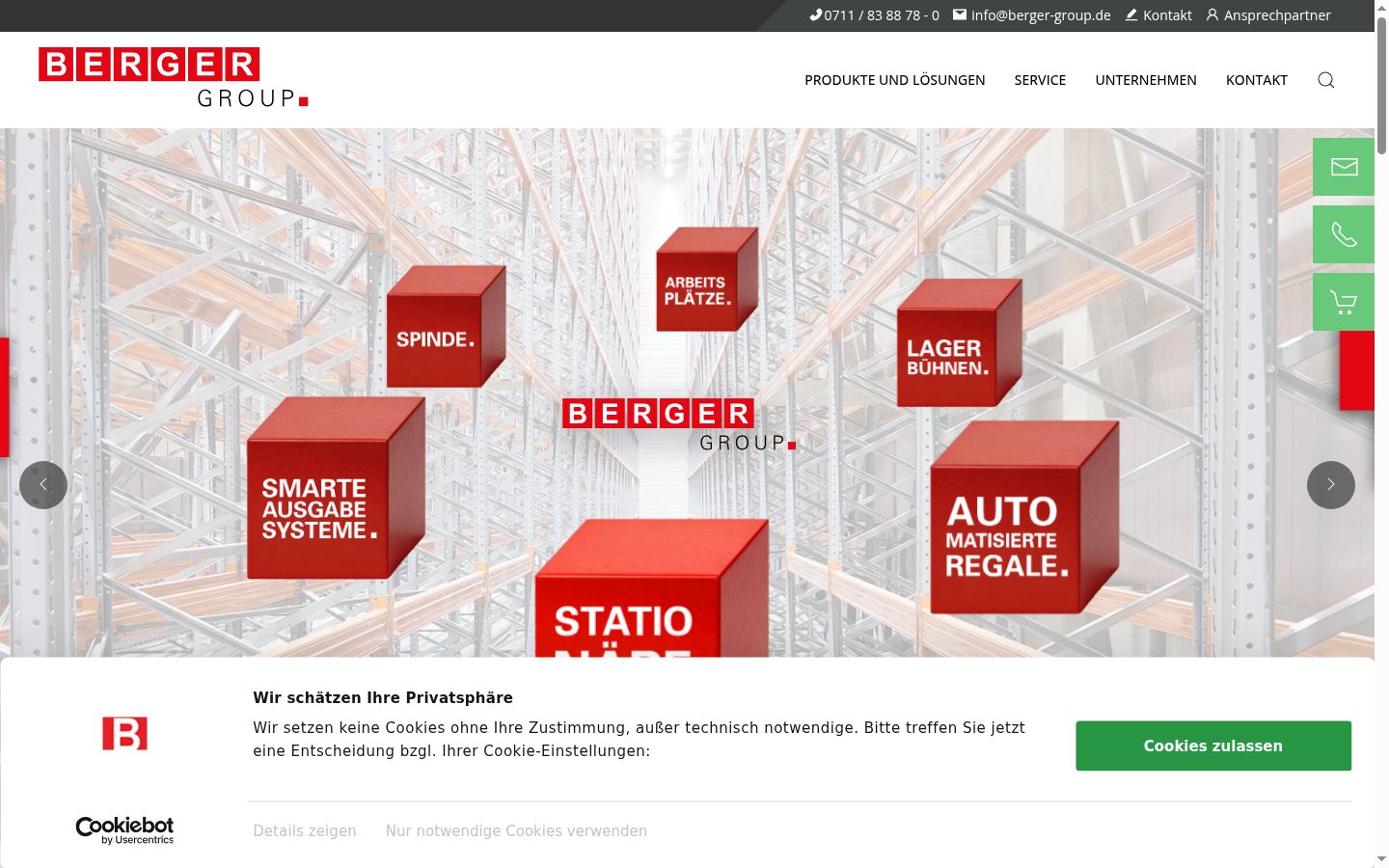Open the search magnifier icon
The height and width of the screenshot is (868, 1389).
1326,80
